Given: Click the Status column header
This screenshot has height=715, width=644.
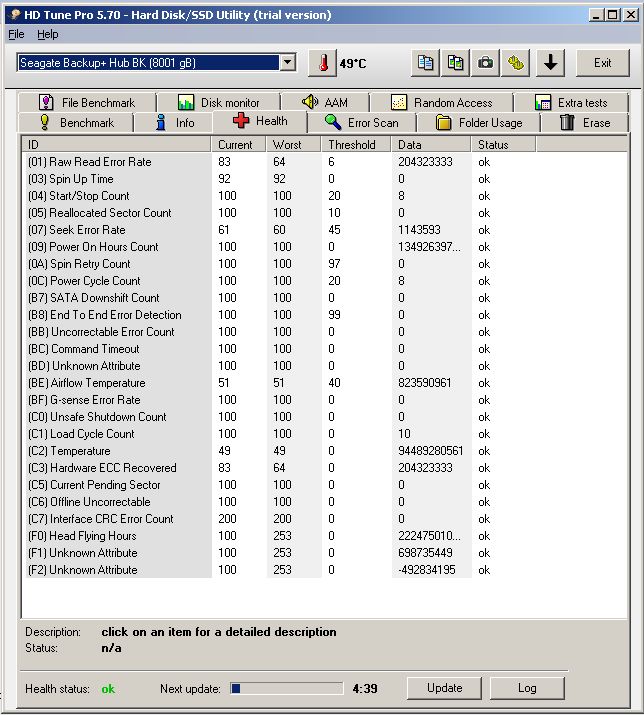Looking at the screenshot, I should [x=504, y=145].
